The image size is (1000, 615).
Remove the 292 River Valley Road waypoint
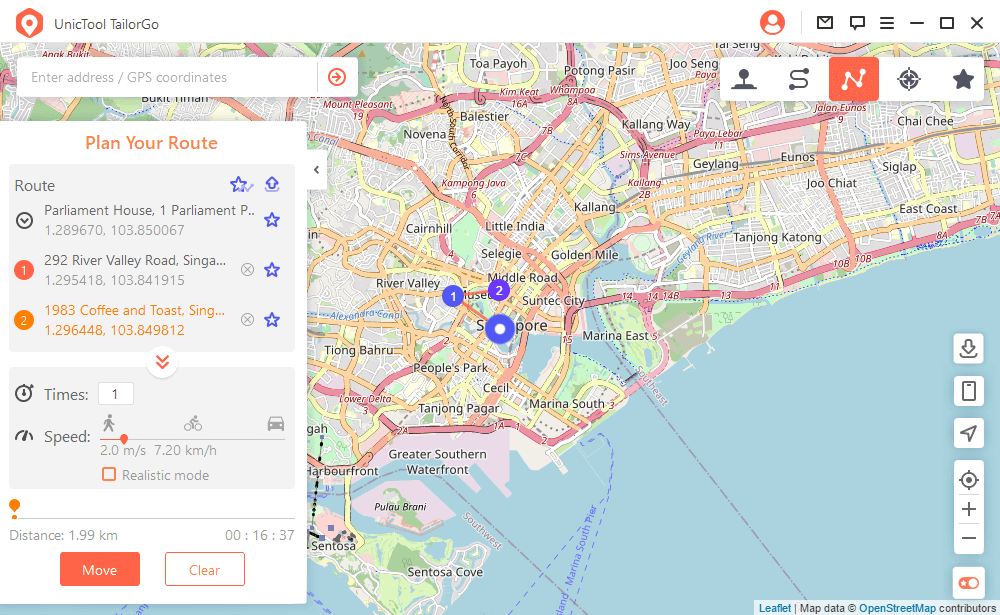tap(247, 270)
